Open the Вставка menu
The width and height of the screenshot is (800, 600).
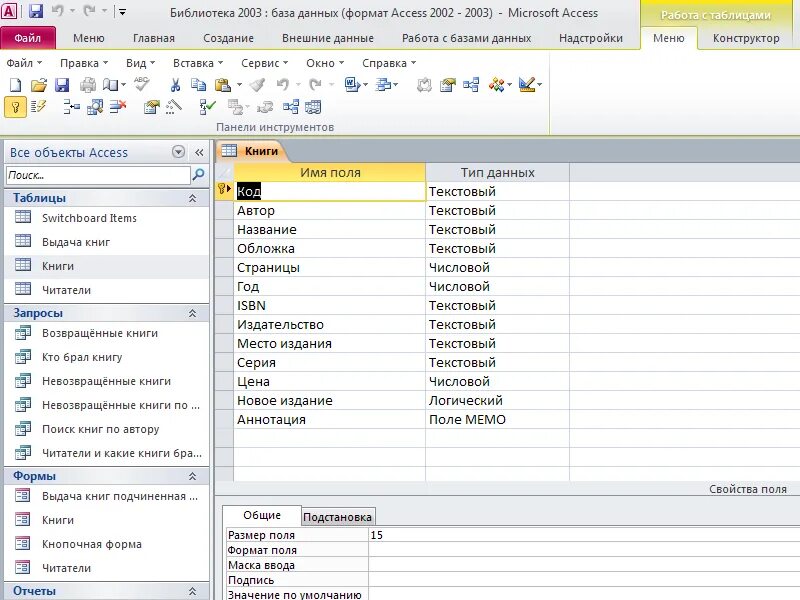click(198, 63)
